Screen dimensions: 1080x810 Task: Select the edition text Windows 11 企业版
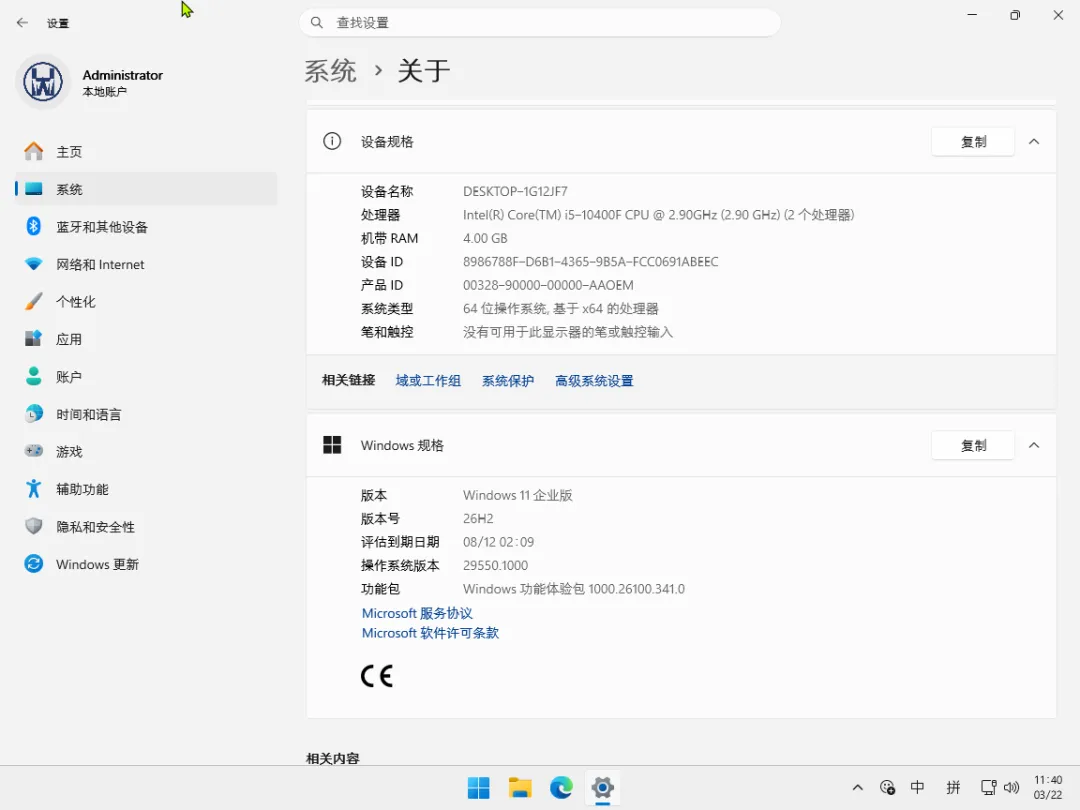point(517,495)
